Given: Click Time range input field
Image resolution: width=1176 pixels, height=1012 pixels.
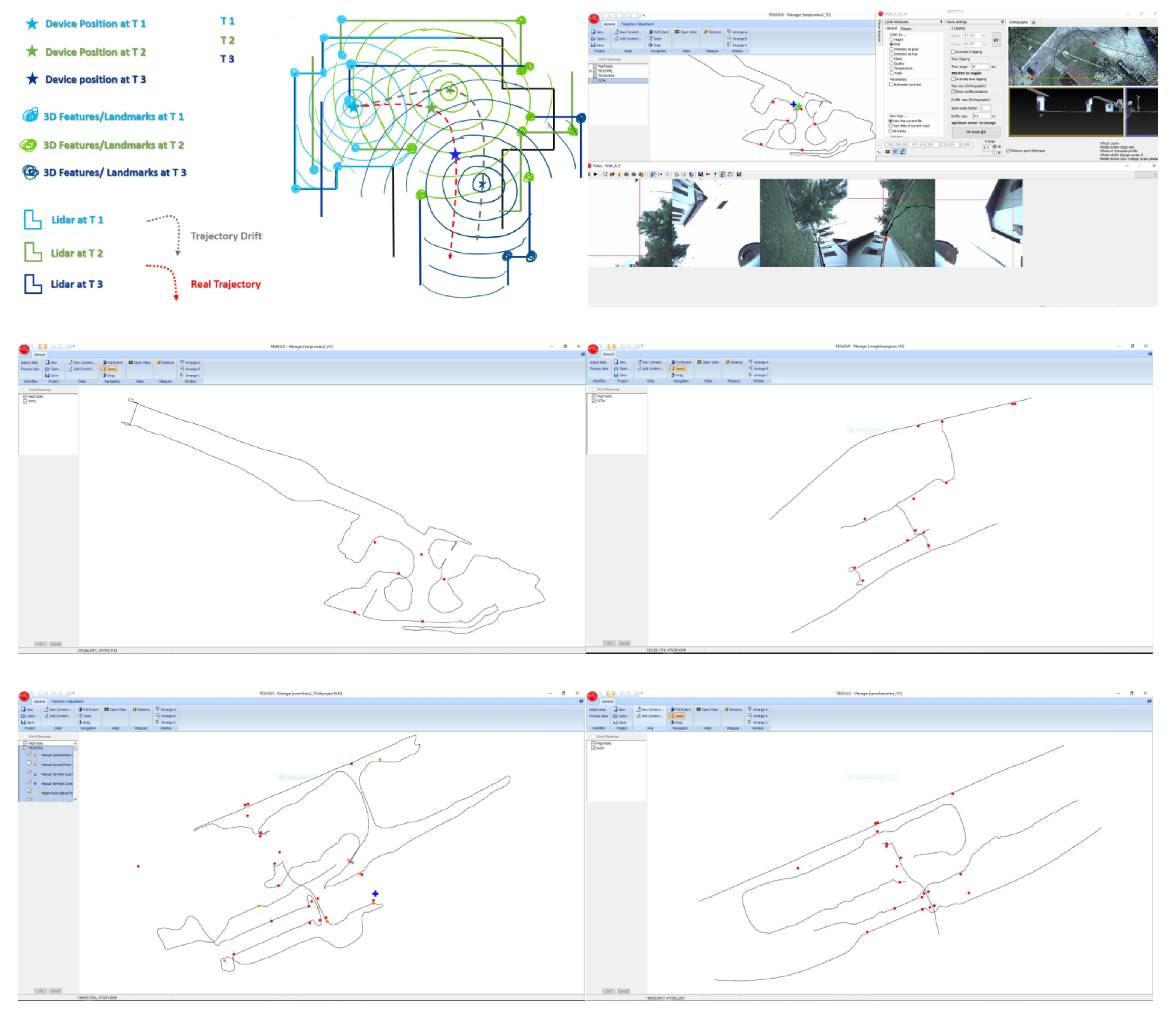Looking at the screenshot, I should point(980,67).
